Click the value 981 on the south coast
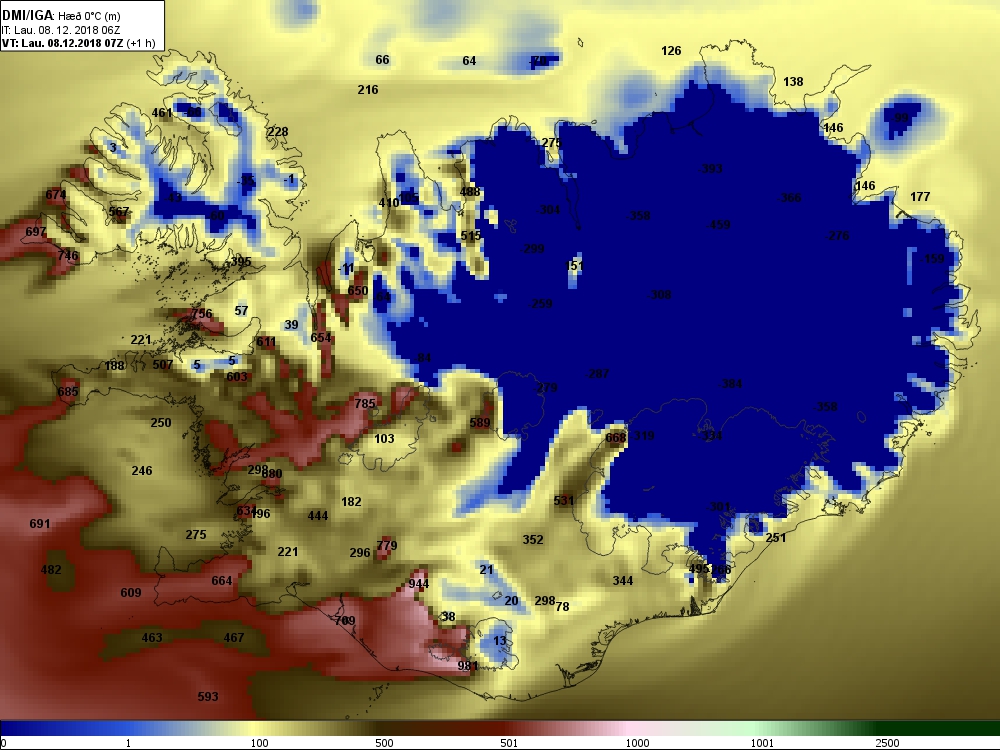Image resolution: width=1000 pixels, height=750 pixels. (468, 666)
